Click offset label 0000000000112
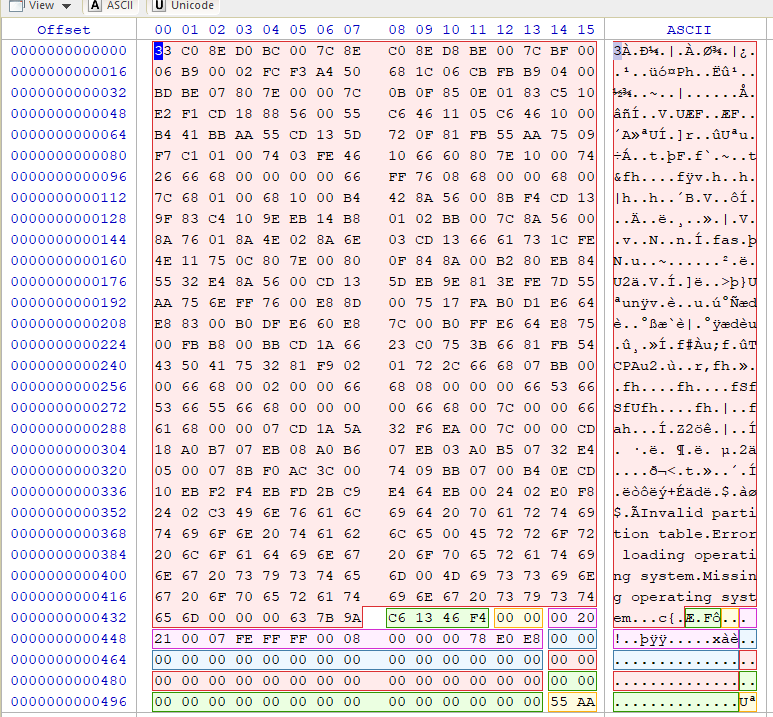The height and width of the screenshot is (717, 773). point(69,198)
